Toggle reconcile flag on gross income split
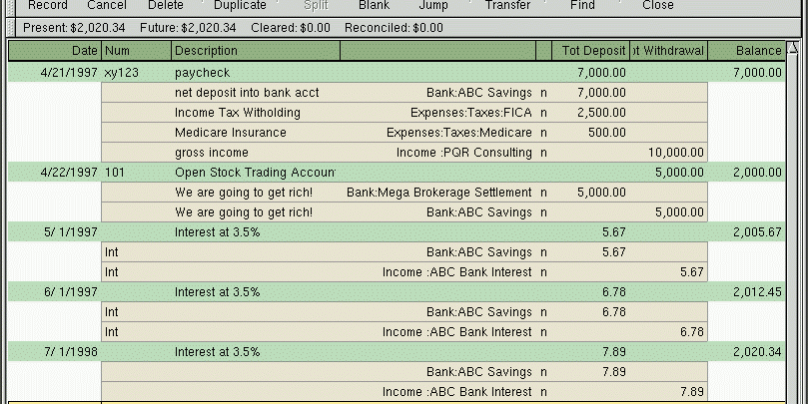 tap(543, 153)
